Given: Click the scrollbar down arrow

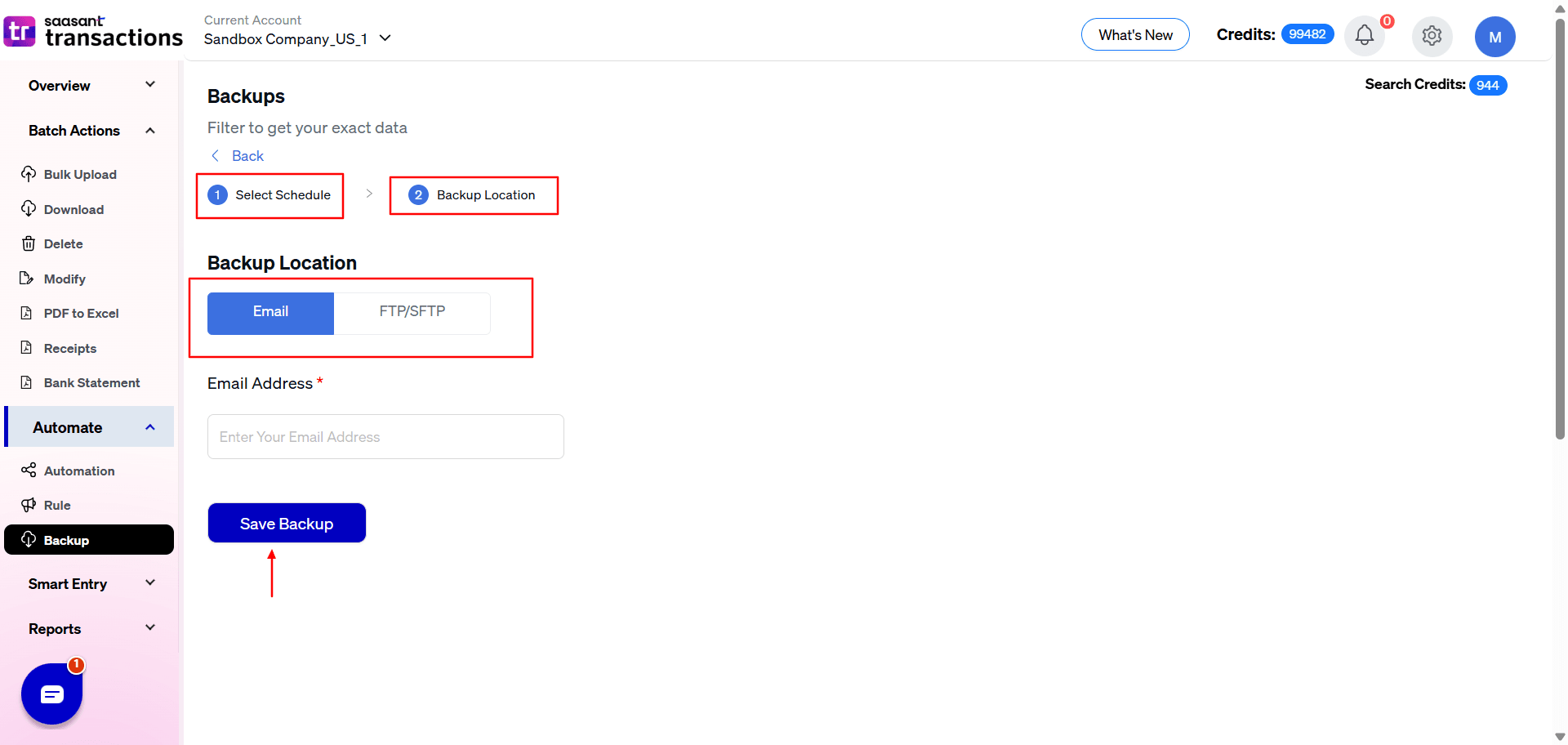Looking at the screenshot, I should 1560,737.
